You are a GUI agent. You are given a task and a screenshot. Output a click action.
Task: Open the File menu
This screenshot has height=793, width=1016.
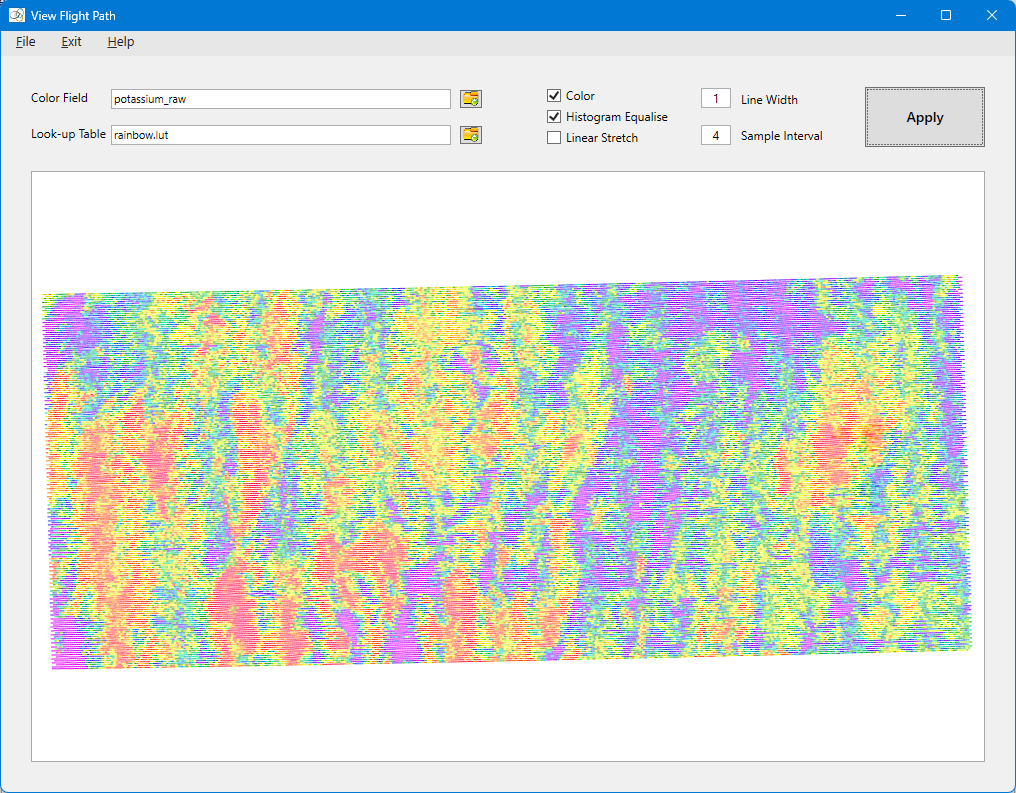click(26, 42)
